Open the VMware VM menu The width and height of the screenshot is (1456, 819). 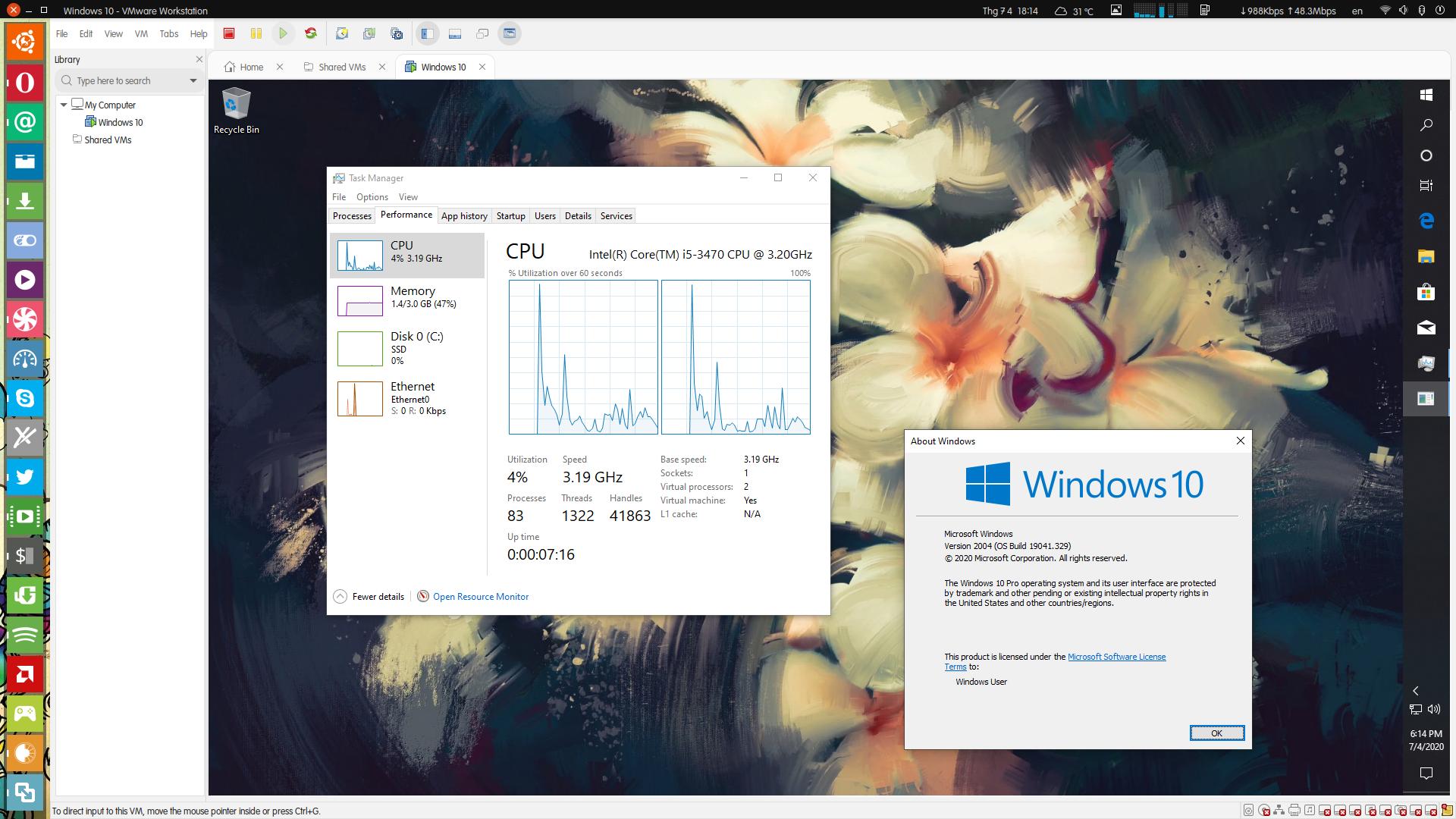click(141, 33)
